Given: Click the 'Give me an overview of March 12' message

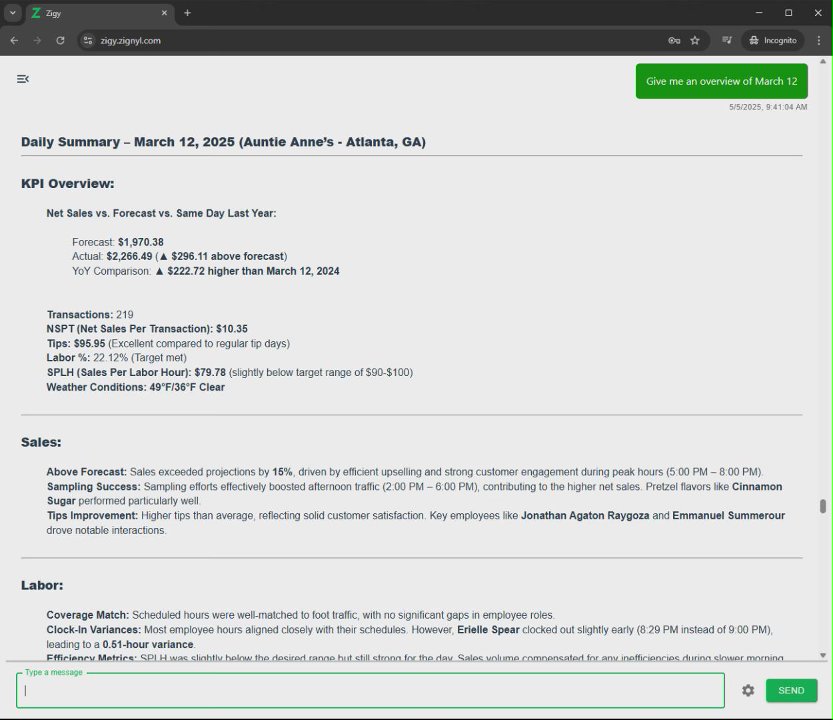Looking at the screenshot, I should click(721, 81).
